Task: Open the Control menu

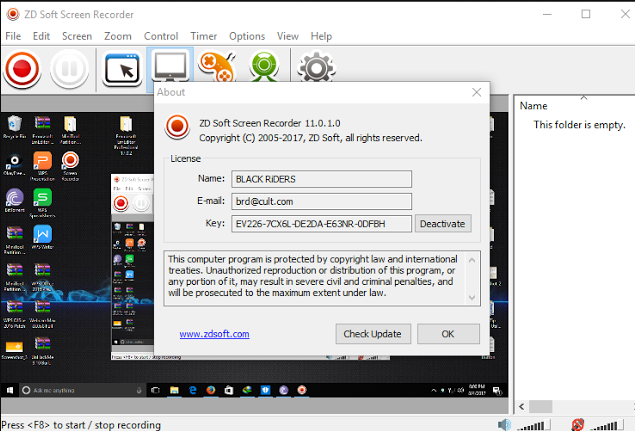Action: [161, 36]
